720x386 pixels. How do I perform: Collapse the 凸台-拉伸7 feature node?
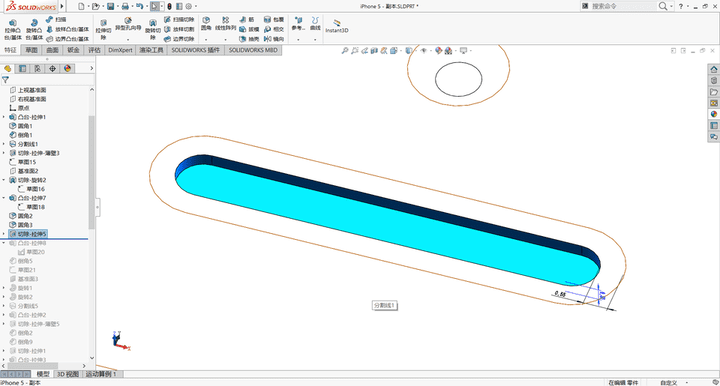[4, 198]
